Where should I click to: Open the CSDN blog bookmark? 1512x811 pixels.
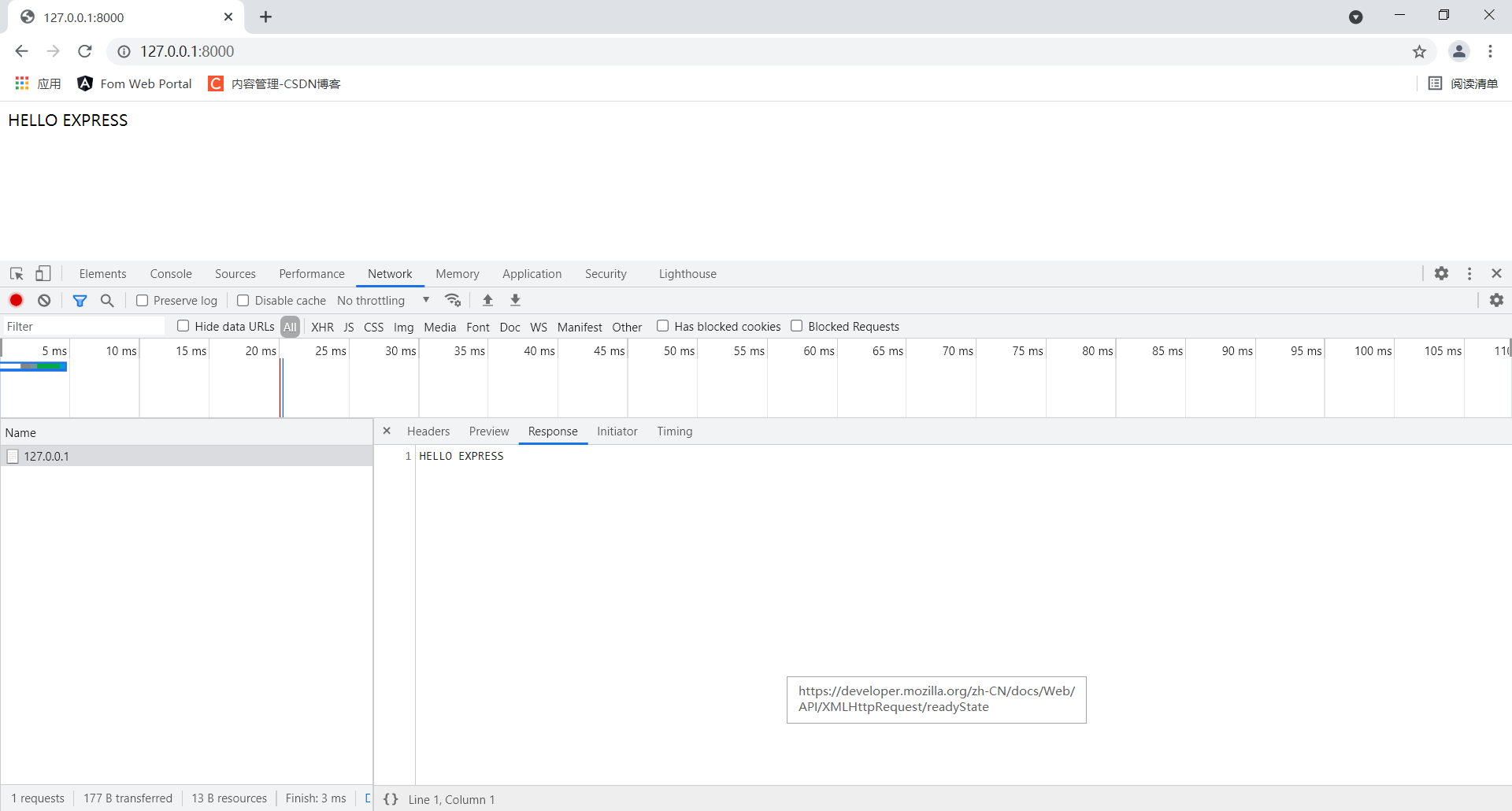tap(274, 83)
